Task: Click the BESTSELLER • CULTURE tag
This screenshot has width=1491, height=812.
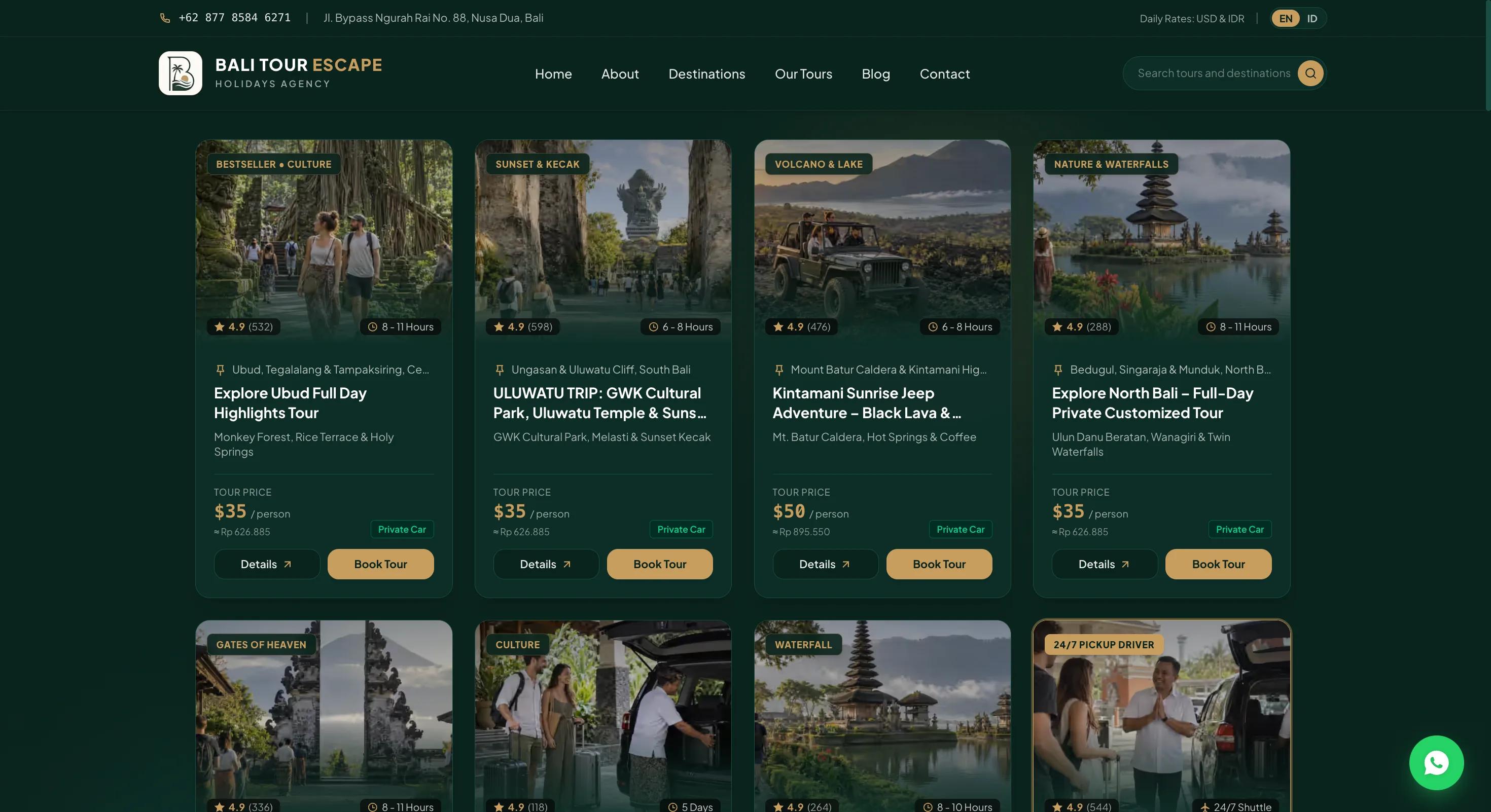Action: (x=273, y=164)
